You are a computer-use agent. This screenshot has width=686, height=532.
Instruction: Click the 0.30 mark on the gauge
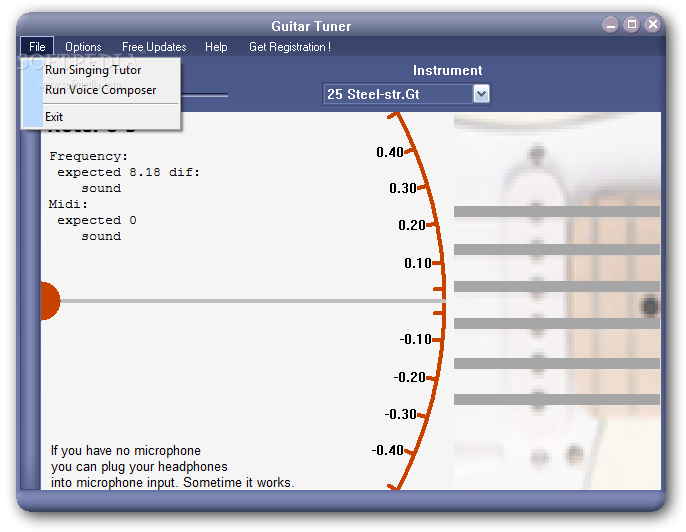coord(402,188)
